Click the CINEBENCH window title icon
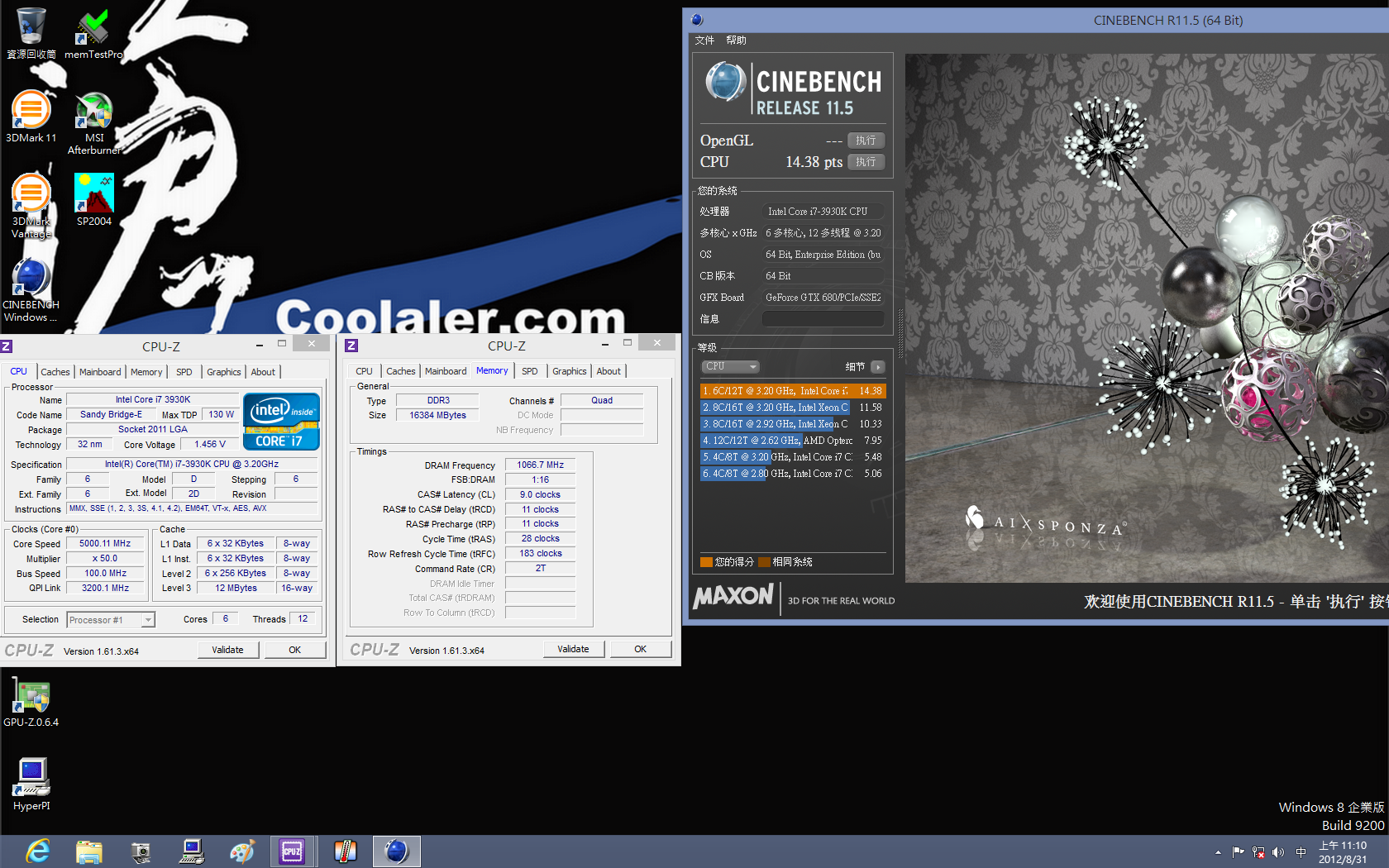Screen dimensions: 1389x868 [x=697, y=20]
